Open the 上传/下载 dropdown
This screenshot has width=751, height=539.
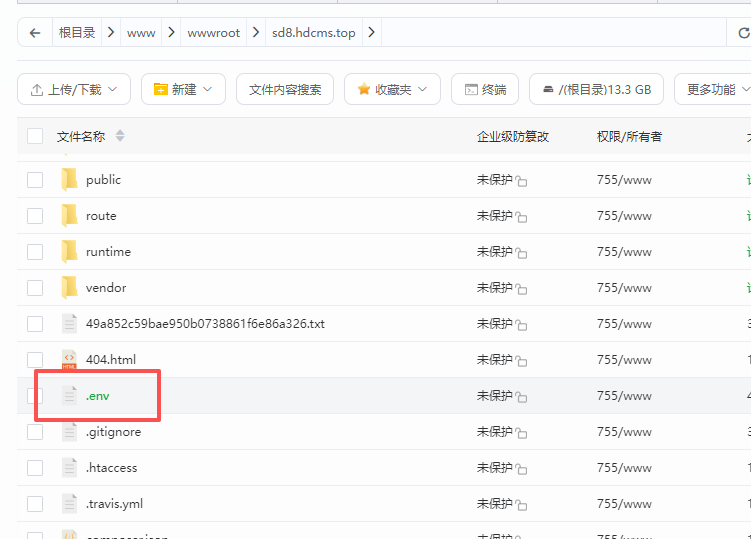coord(74,89)
